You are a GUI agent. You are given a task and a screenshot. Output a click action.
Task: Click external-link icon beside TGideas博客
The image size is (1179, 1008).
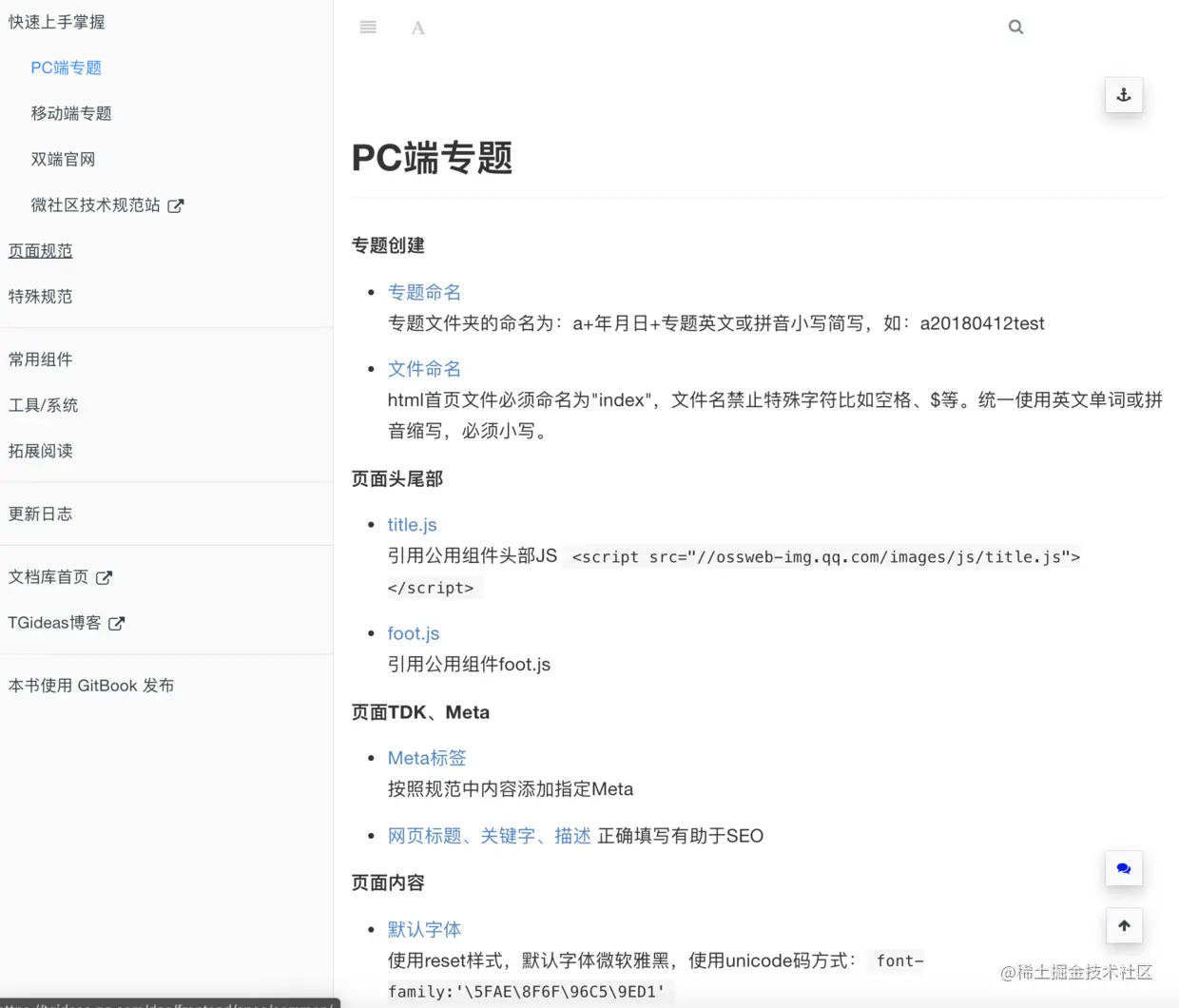(116, 624)
